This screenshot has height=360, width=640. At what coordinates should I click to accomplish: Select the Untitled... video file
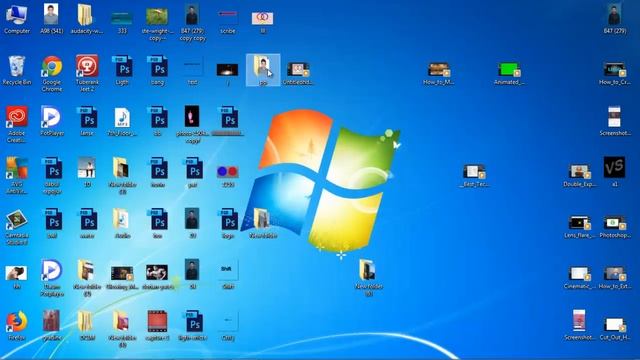pyautogui.click(x=298, y=73)
